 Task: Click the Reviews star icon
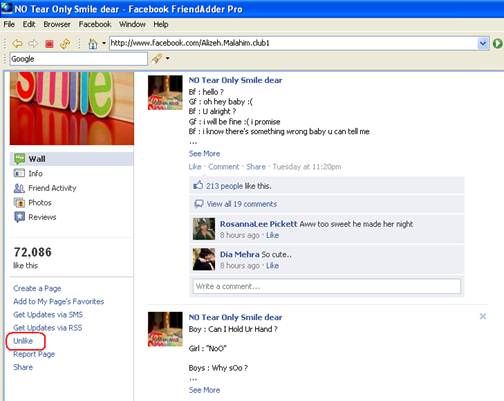pyautogui.click(x=19, y=217)
